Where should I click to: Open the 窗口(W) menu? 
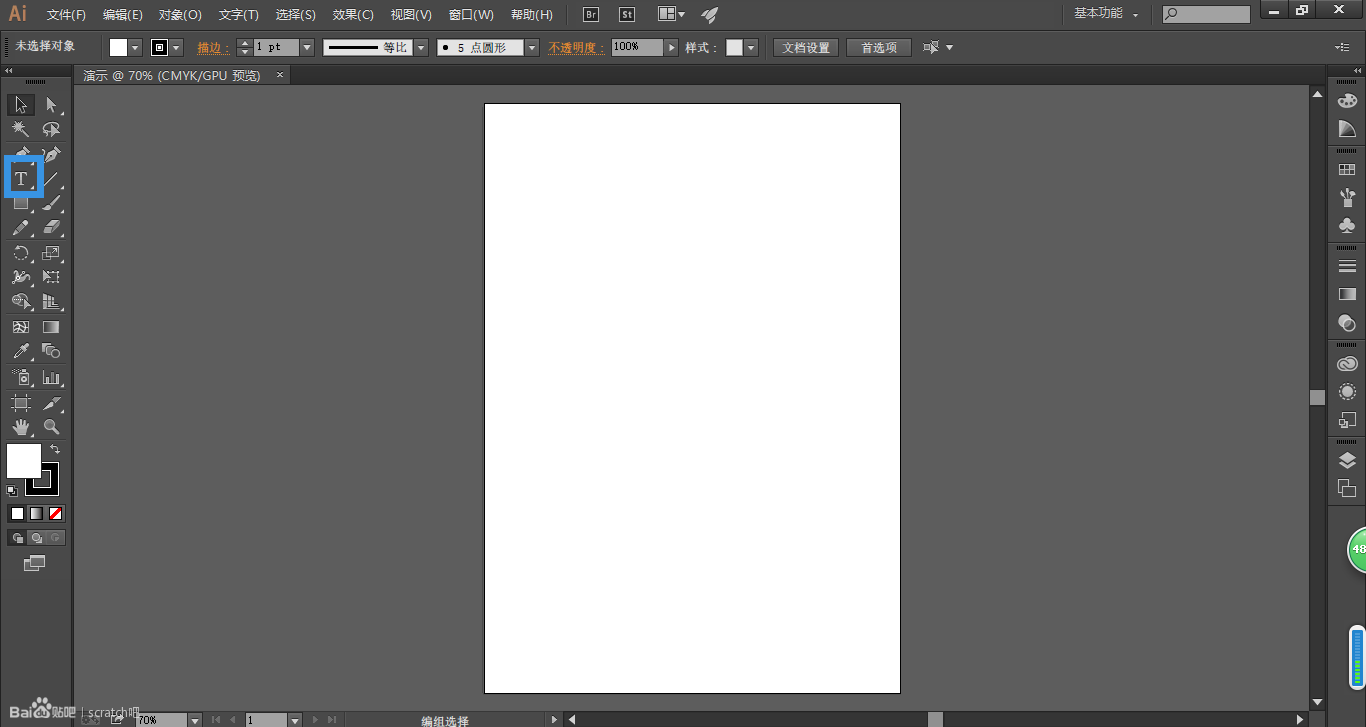click(471, 15)
